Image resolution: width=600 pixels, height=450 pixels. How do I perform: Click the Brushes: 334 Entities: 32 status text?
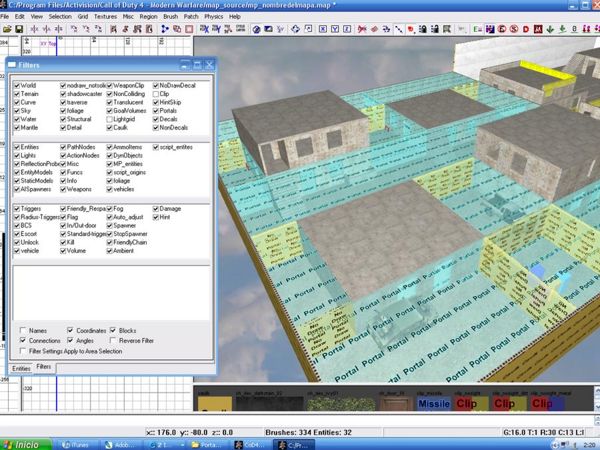(x=308, y=432)
